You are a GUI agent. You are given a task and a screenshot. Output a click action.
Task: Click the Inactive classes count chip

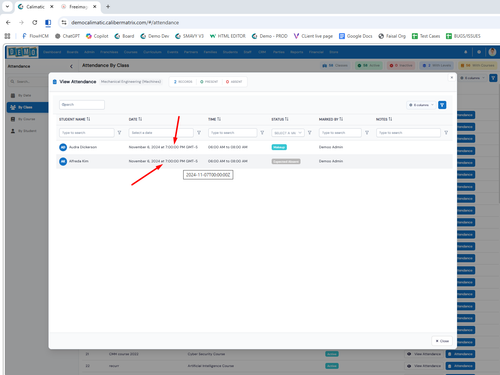point(401,65)
